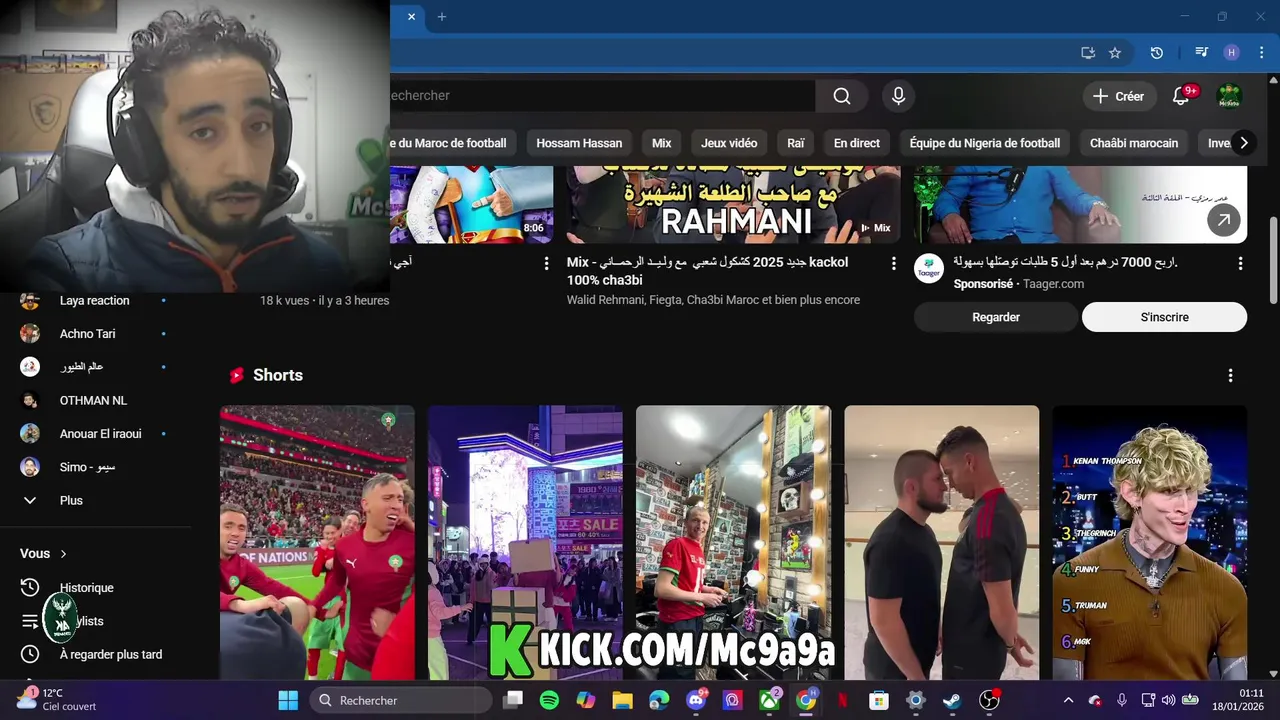Open OTHMAN NL subscription channel

[94, 400]
